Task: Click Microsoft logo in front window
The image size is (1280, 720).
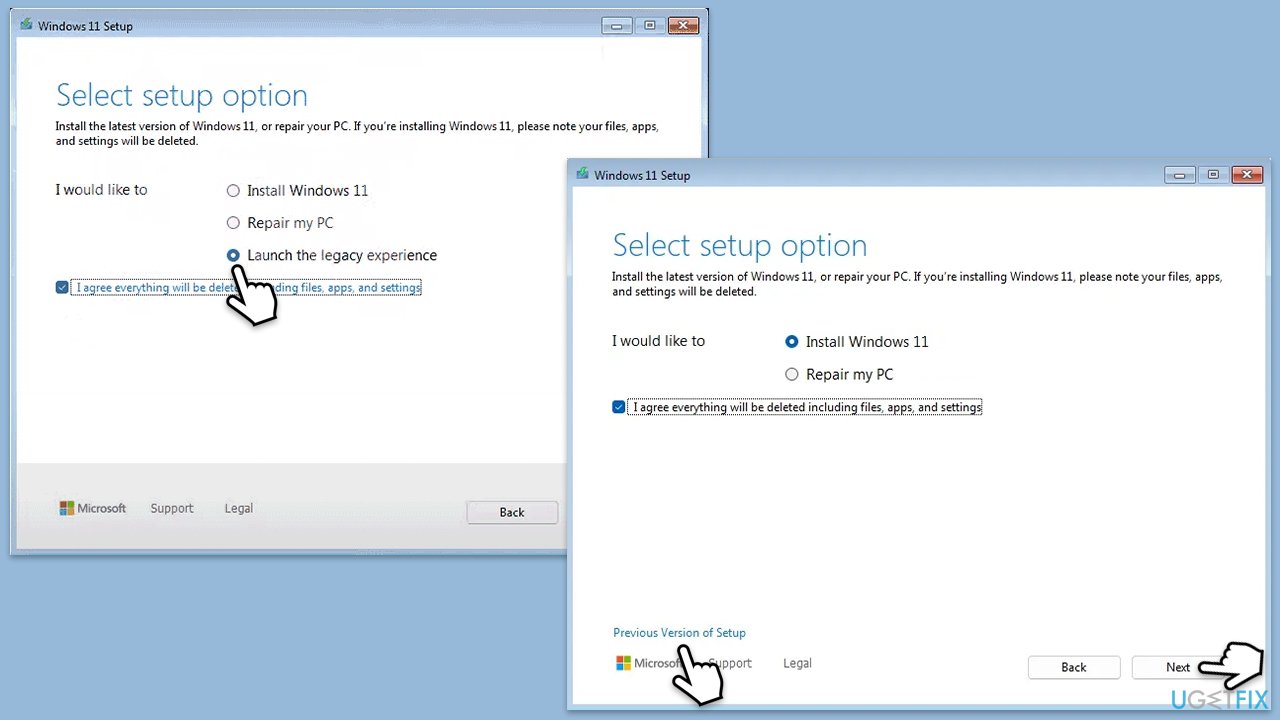Action: pyautogui.click(x=648, y=663)
